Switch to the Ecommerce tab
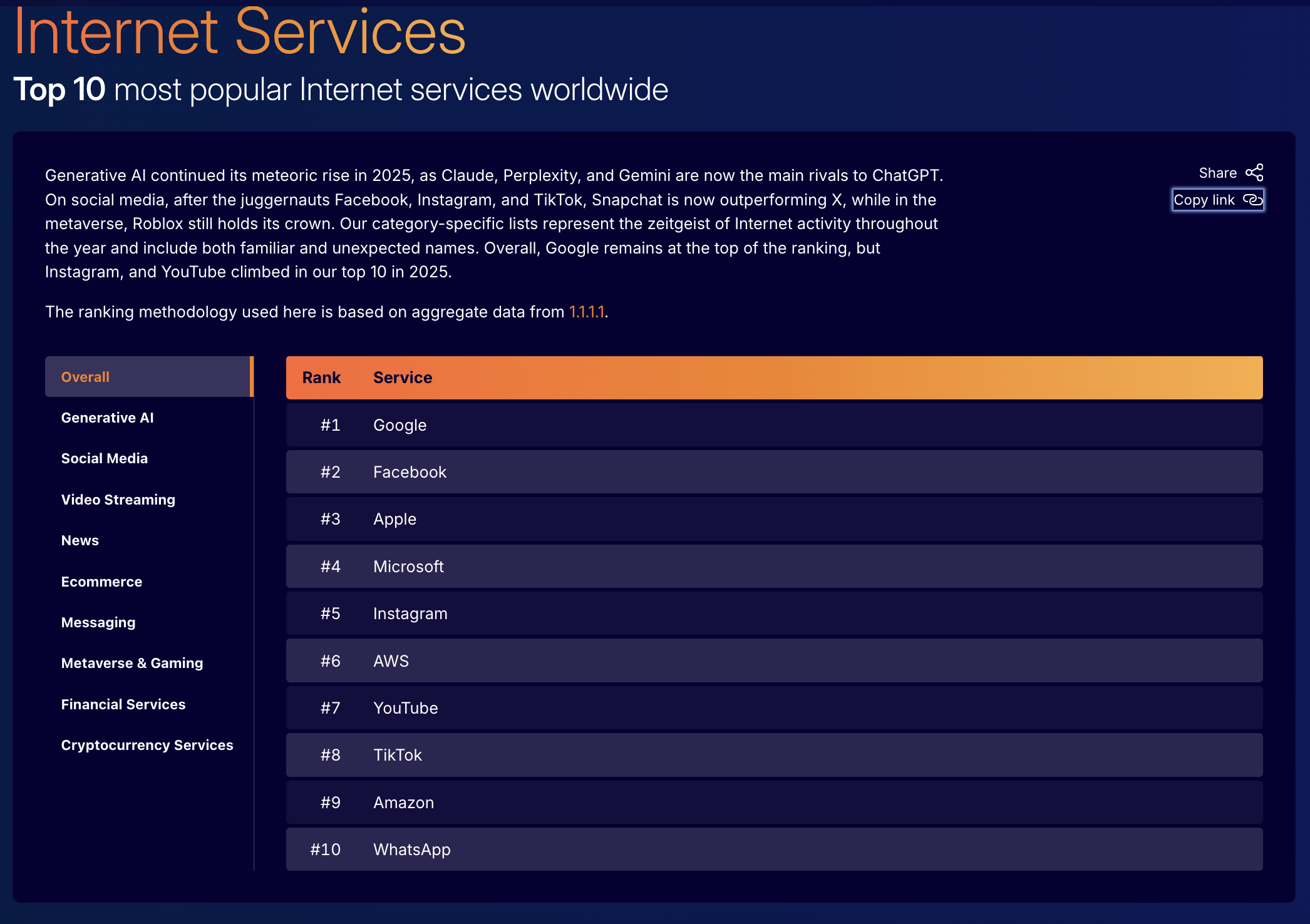Screen dimensions: 1310x924 [101, 582]
